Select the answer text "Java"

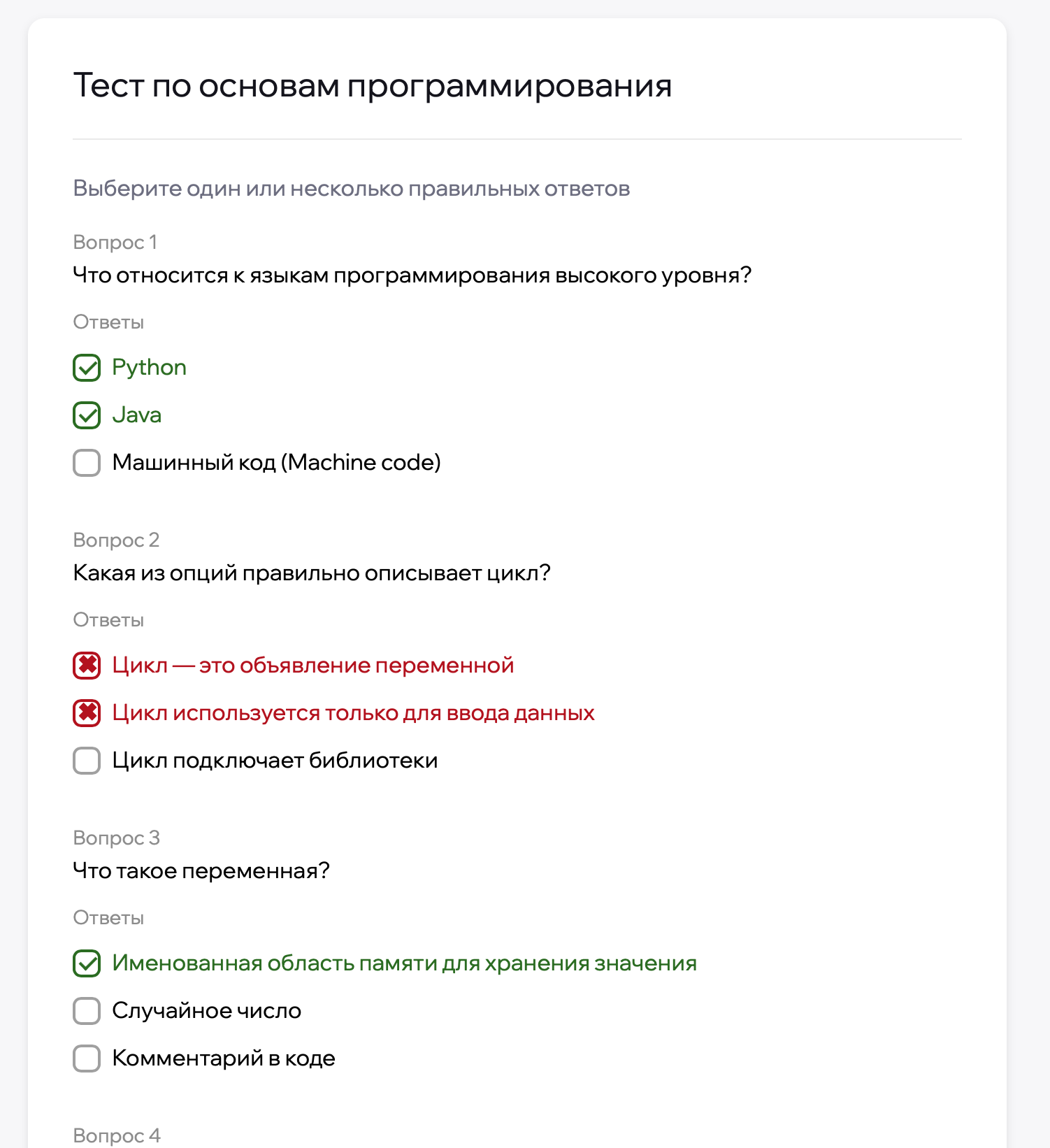tap(137, 415)
